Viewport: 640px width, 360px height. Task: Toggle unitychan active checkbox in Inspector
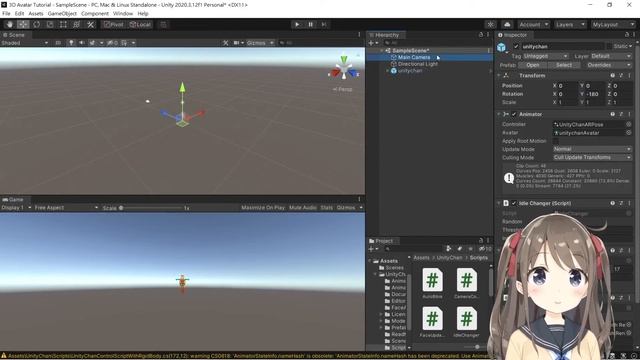(x=516, y=47)
